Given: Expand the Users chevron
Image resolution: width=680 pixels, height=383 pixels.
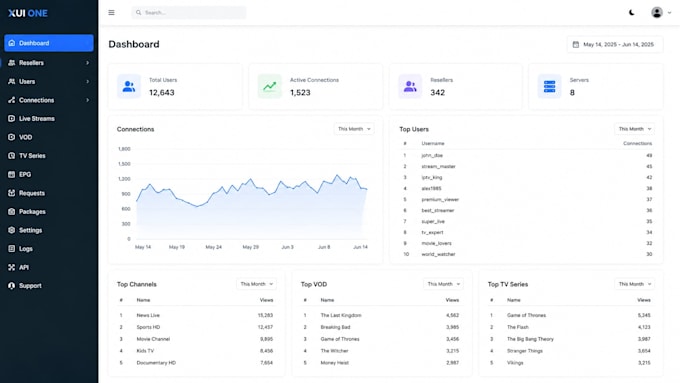Looking at the screenshot, I should click(88, 82).
